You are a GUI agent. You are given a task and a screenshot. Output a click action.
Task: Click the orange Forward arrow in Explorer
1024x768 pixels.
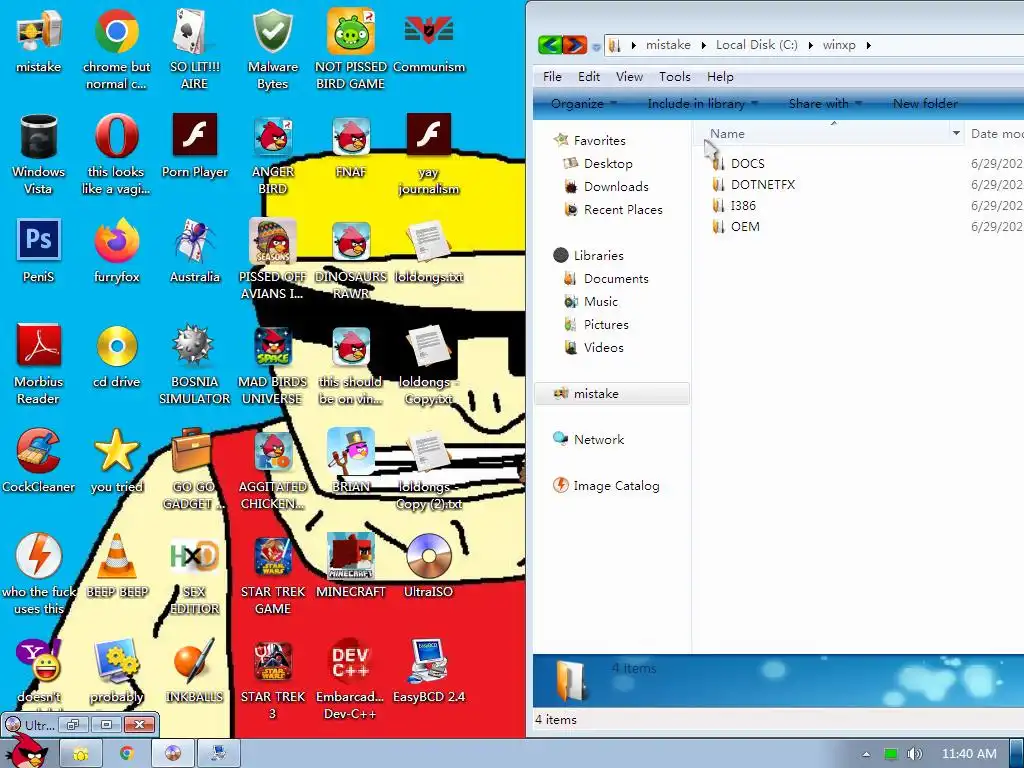[575, 45]
